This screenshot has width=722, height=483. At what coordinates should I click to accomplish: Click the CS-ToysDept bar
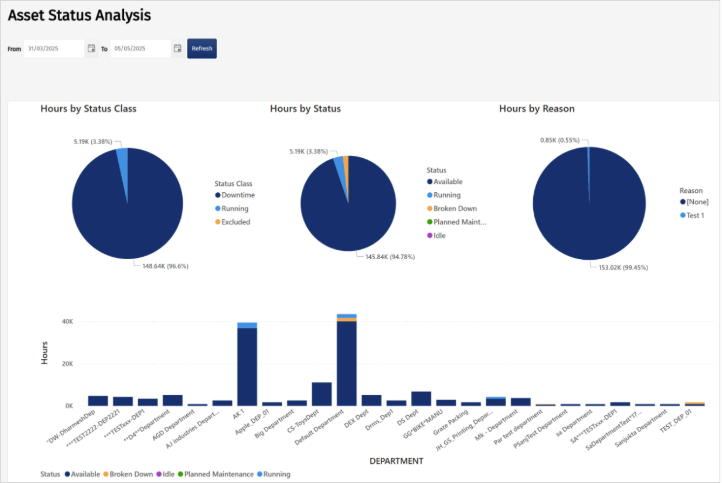pos(322,394)
